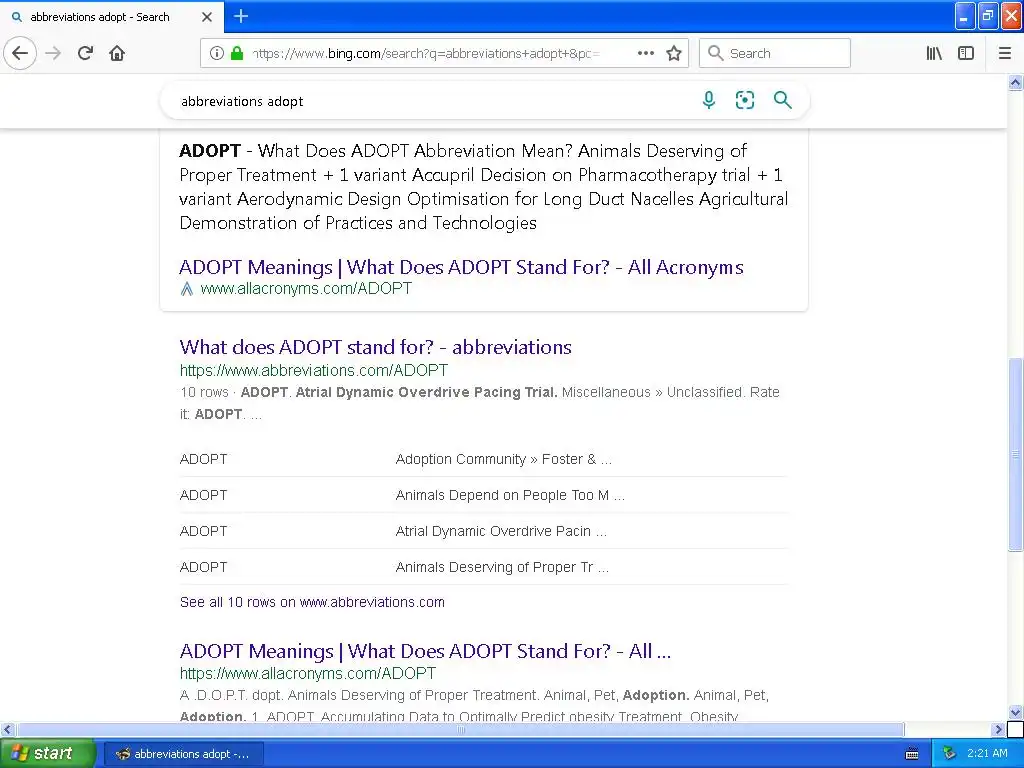Toggle the sidebars view icon
1024x768 pixels.
[966, 53]
